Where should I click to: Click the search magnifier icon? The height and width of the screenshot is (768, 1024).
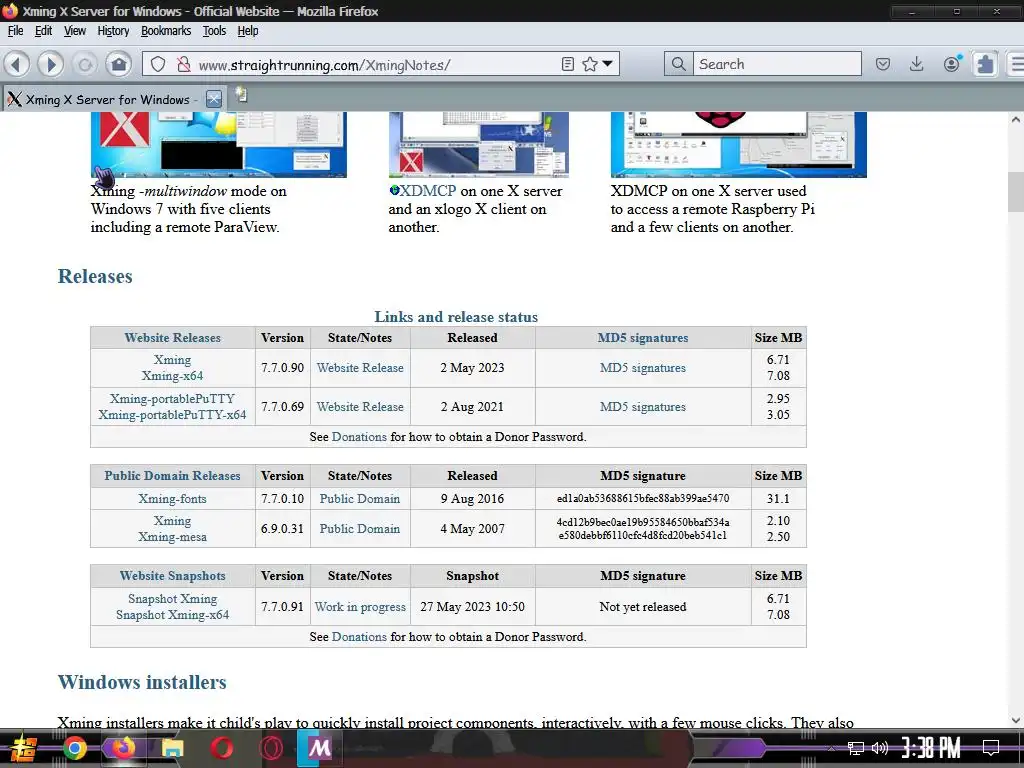pos(679,64)
